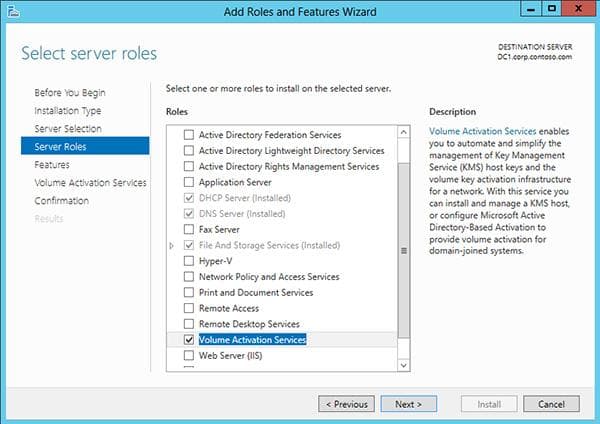Click destination server name DC1.corp.contoso.com

click(535, 57)
